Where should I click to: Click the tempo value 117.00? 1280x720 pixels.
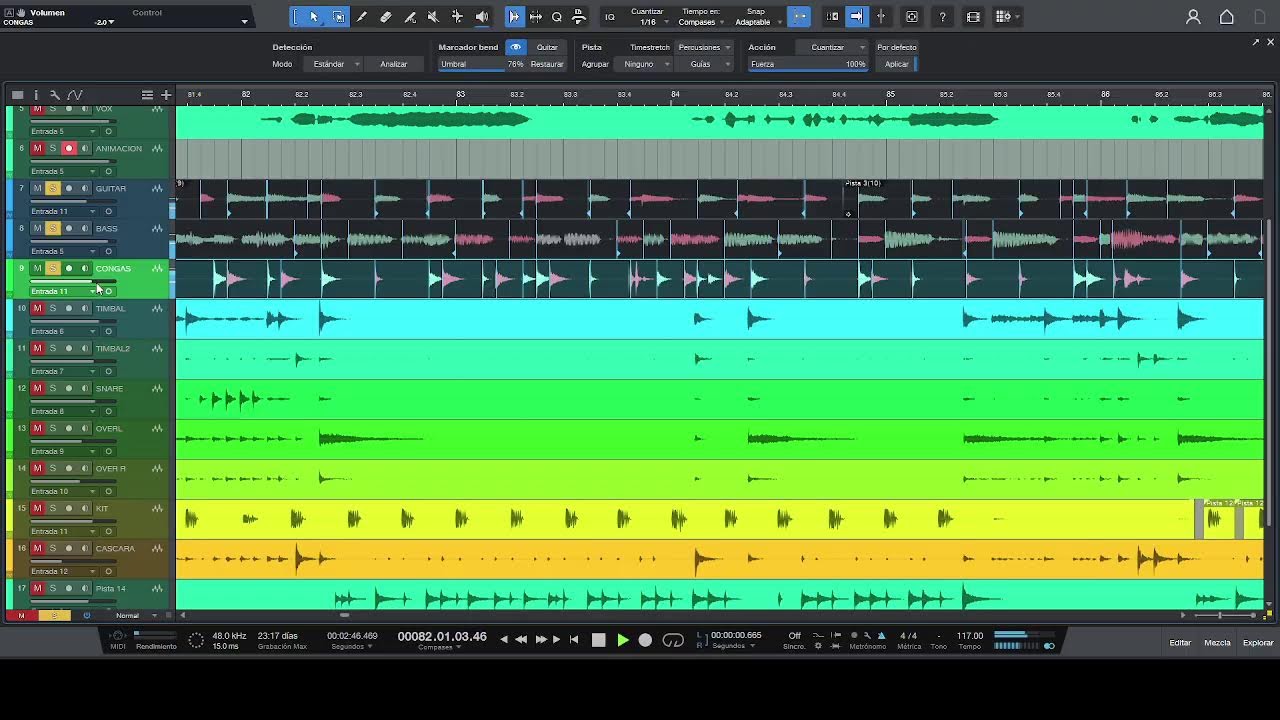(969, 636)
